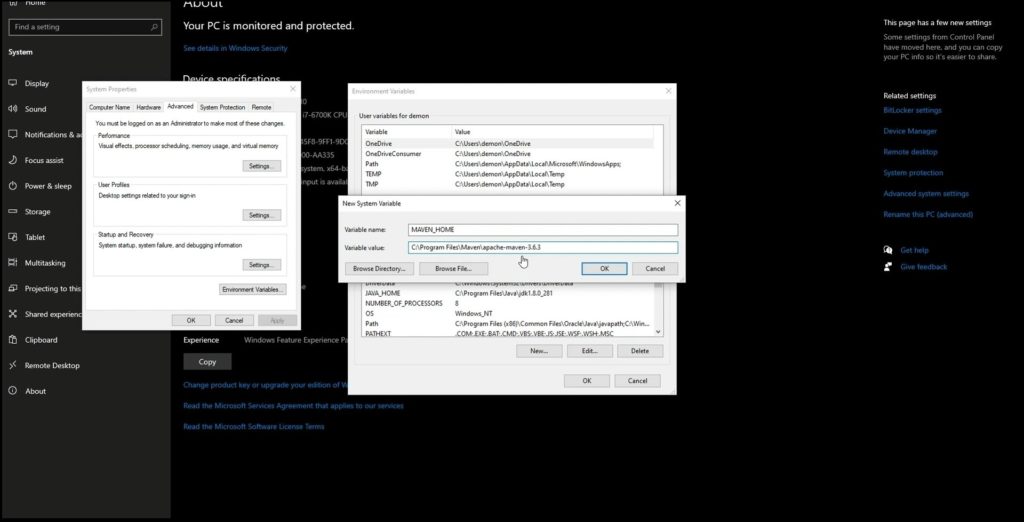
Task: Open Device Manager link
Action: (910, 131)
